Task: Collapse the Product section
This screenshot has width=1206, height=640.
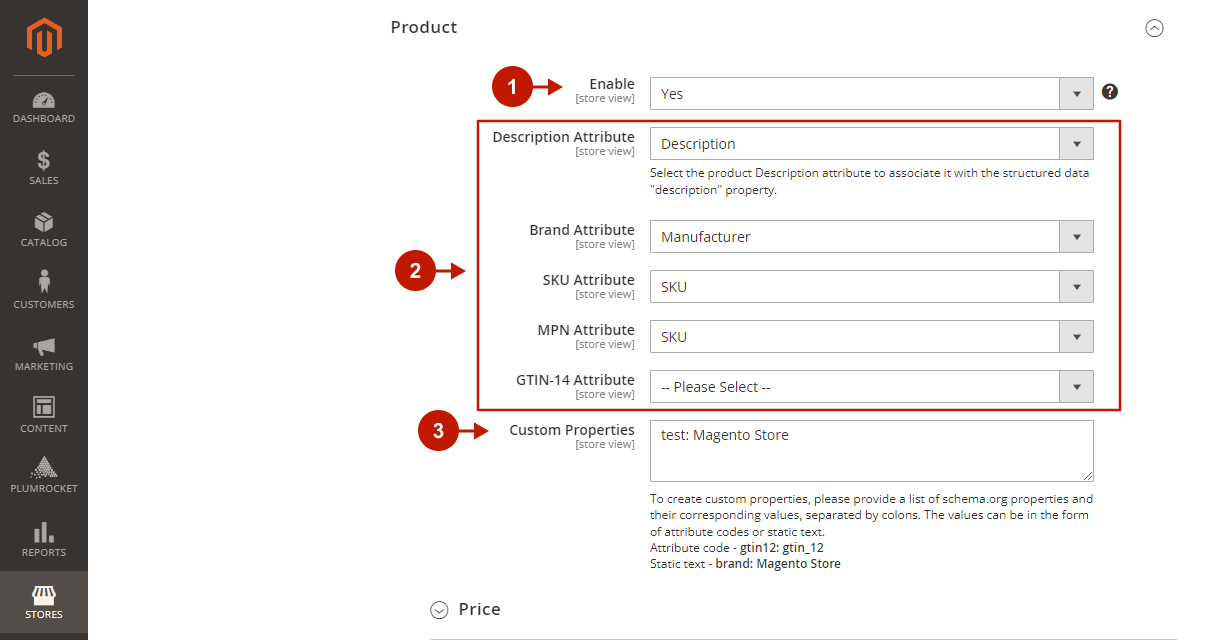Action: click(1155, 28)
